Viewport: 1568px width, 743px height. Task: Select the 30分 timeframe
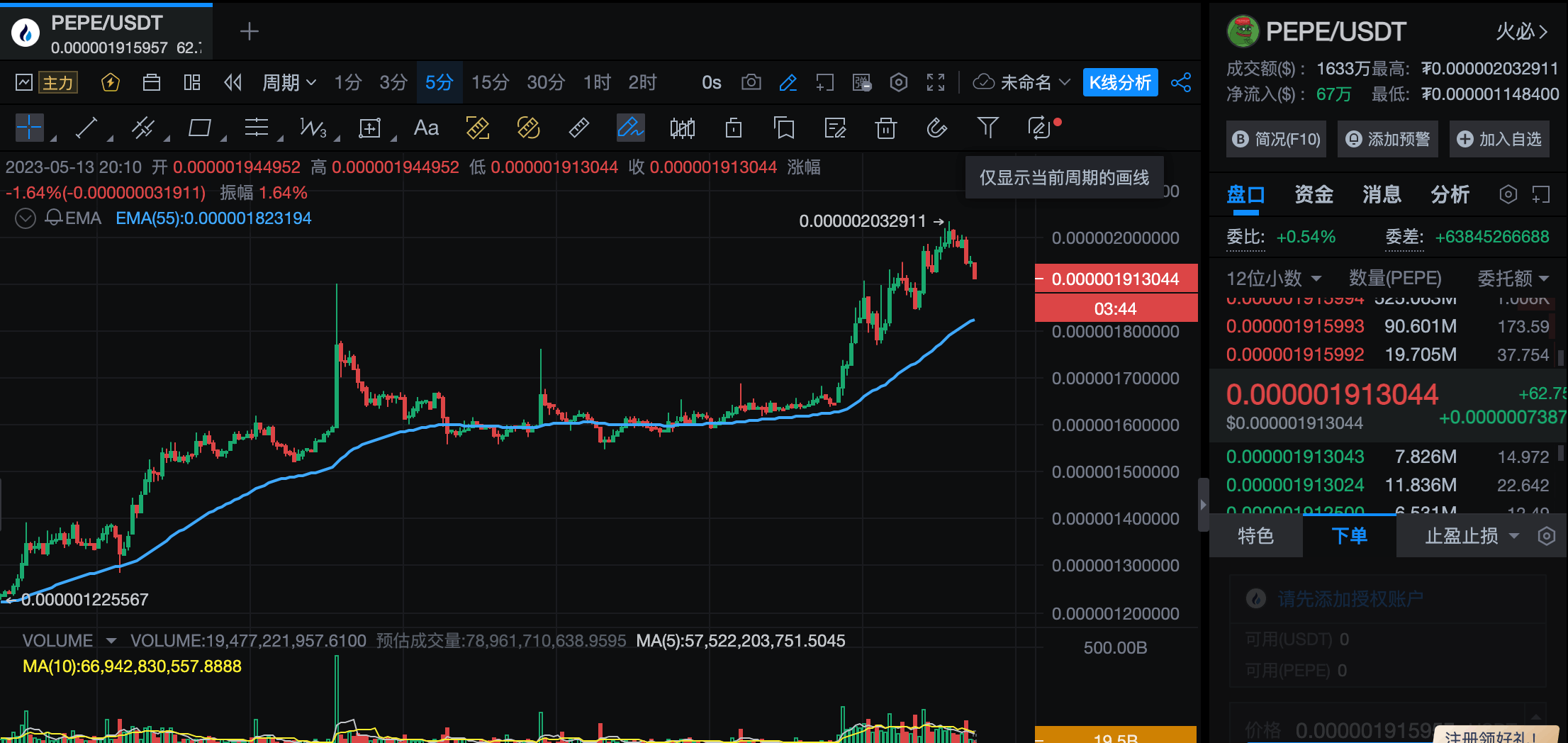pyautogui.click(x=546, y=83)
